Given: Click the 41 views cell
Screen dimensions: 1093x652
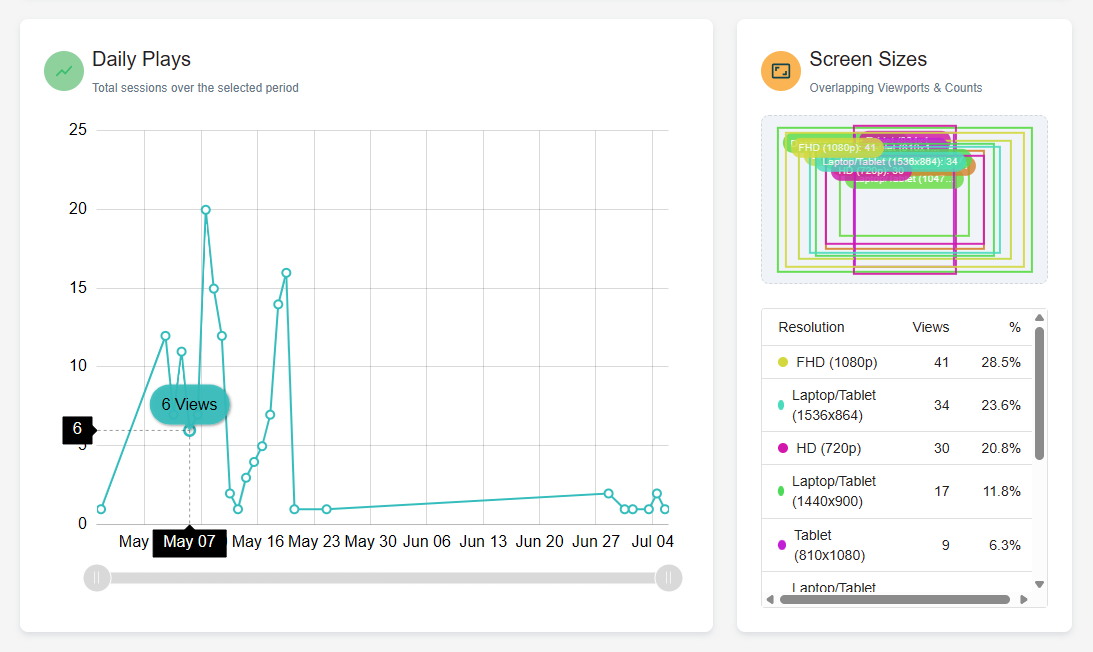Looking at the screenshot, I should pos(942,362).
